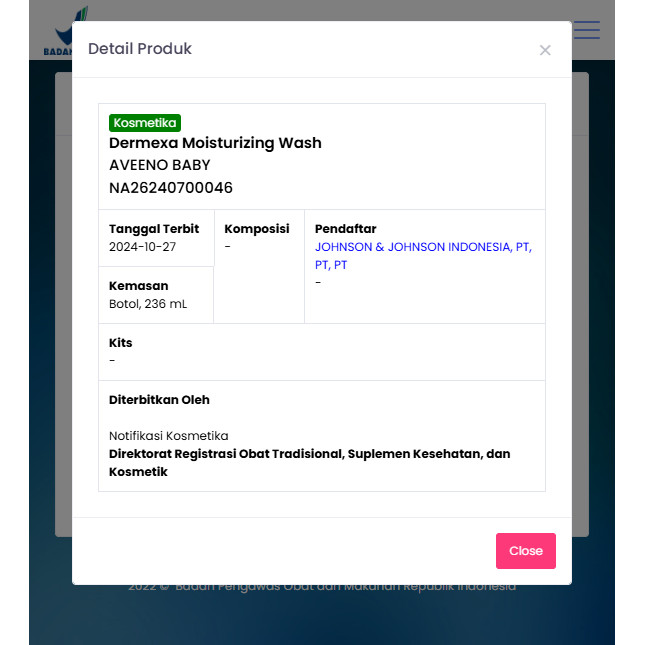Click the Diterbitkan Oleh heading
This screenshot has width=645, height=645.
159,400
